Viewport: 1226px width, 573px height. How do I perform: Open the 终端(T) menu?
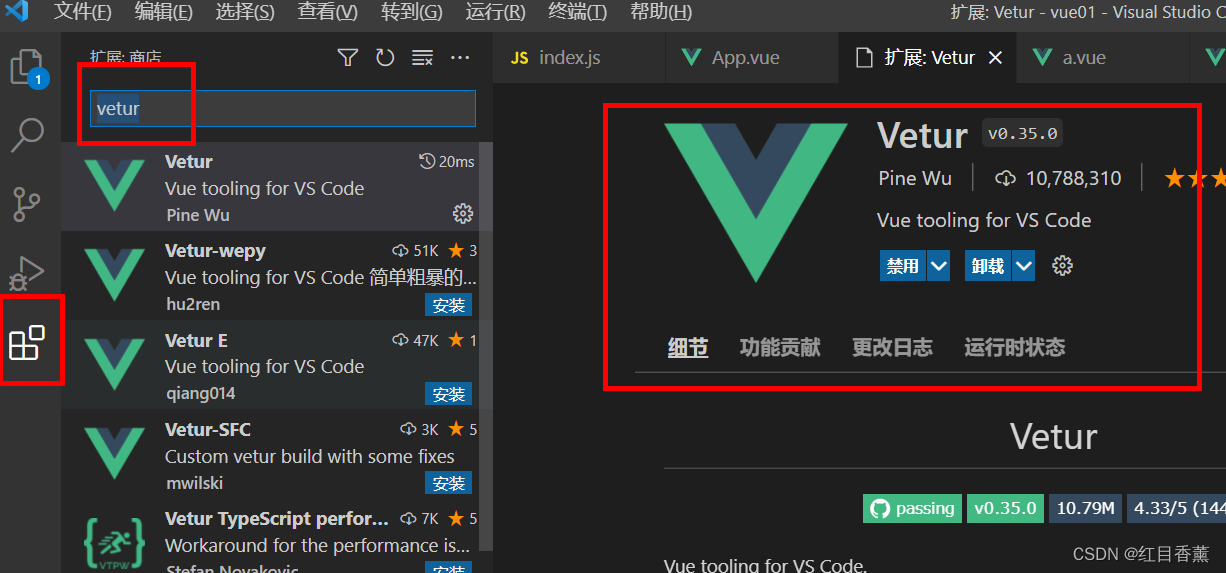pos(578,12)
